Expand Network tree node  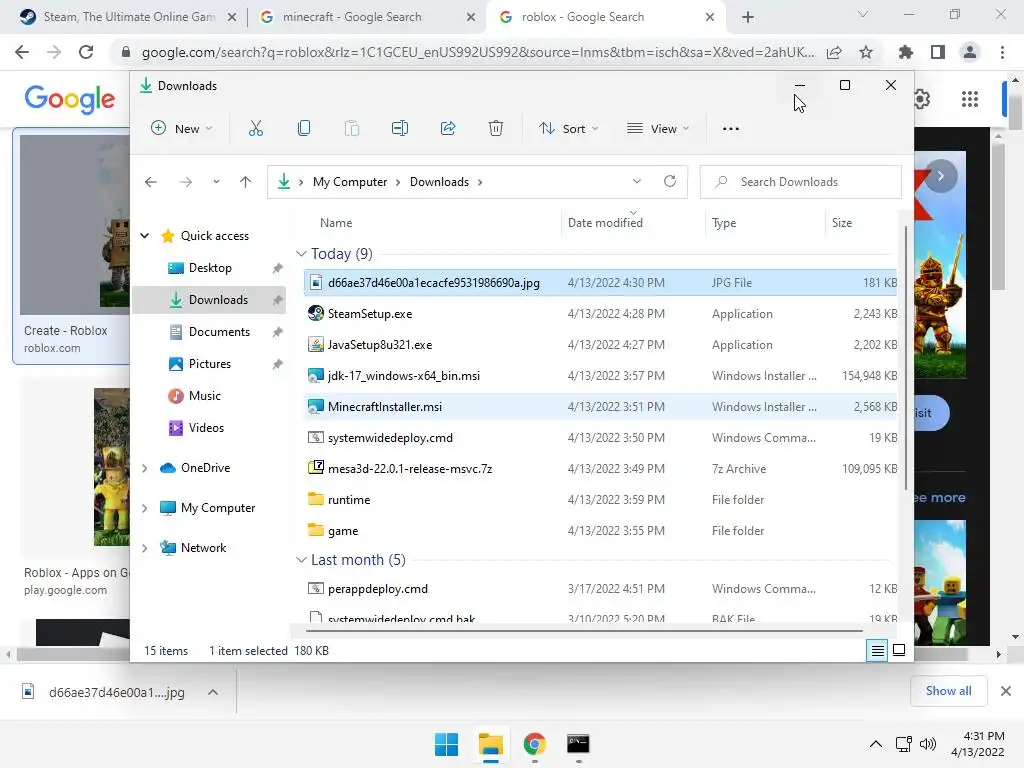(145, 548)
